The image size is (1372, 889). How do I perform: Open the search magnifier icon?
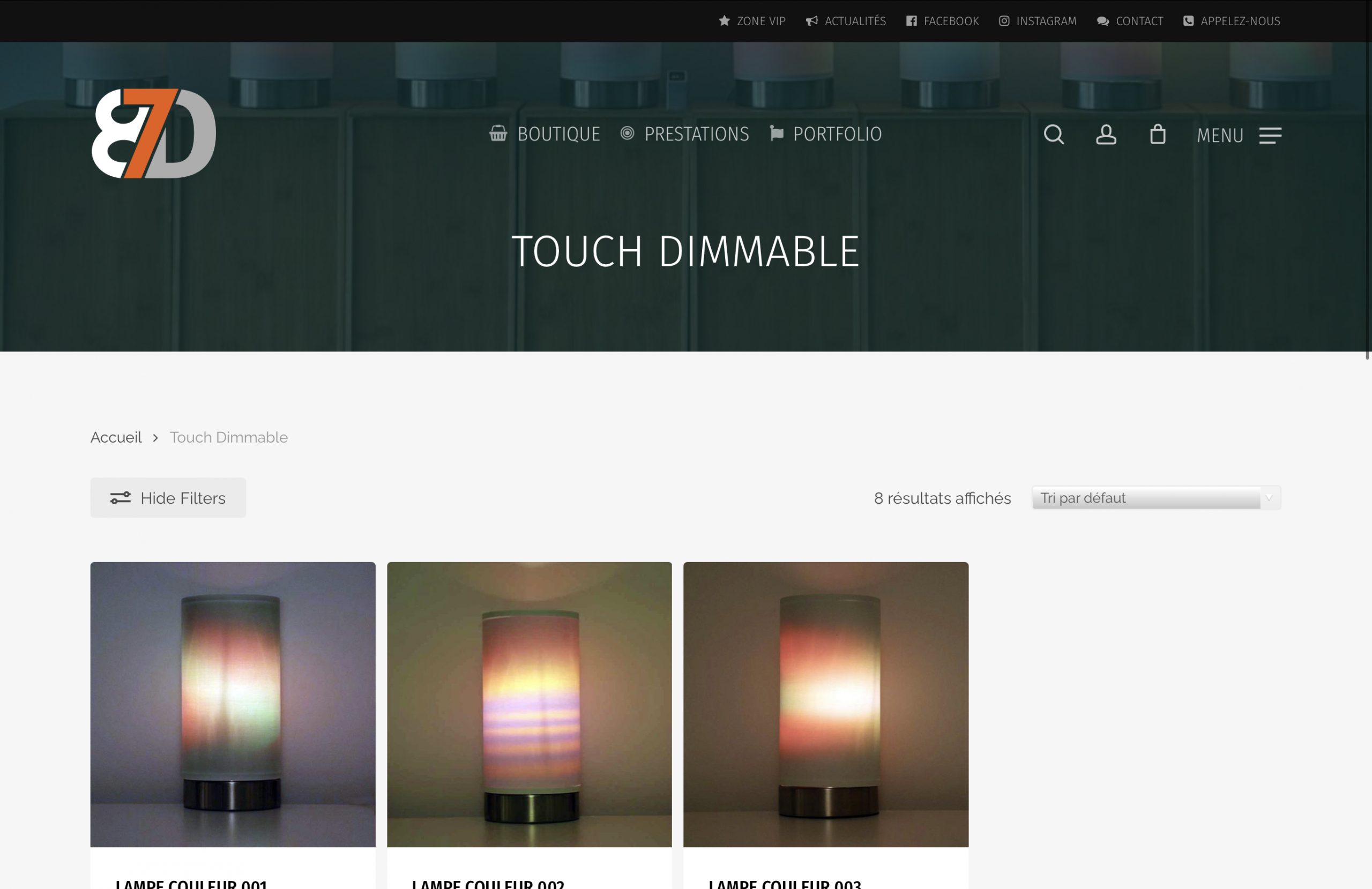pyautogui.click(x=1053, y=135)
